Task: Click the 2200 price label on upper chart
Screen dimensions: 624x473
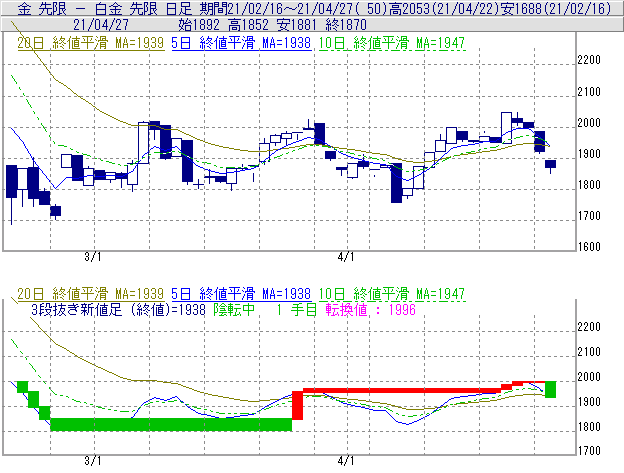Action: click(x=589, y=60)
